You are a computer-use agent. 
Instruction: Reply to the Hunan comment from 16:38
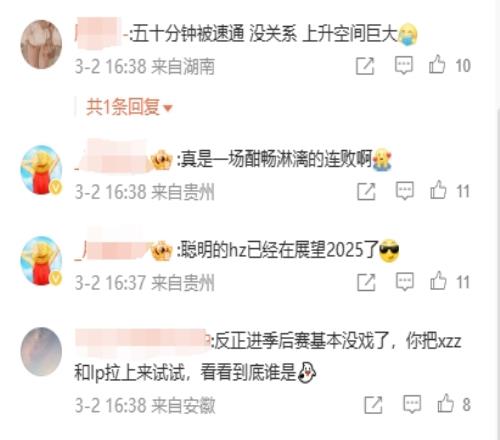coord(404,65)
